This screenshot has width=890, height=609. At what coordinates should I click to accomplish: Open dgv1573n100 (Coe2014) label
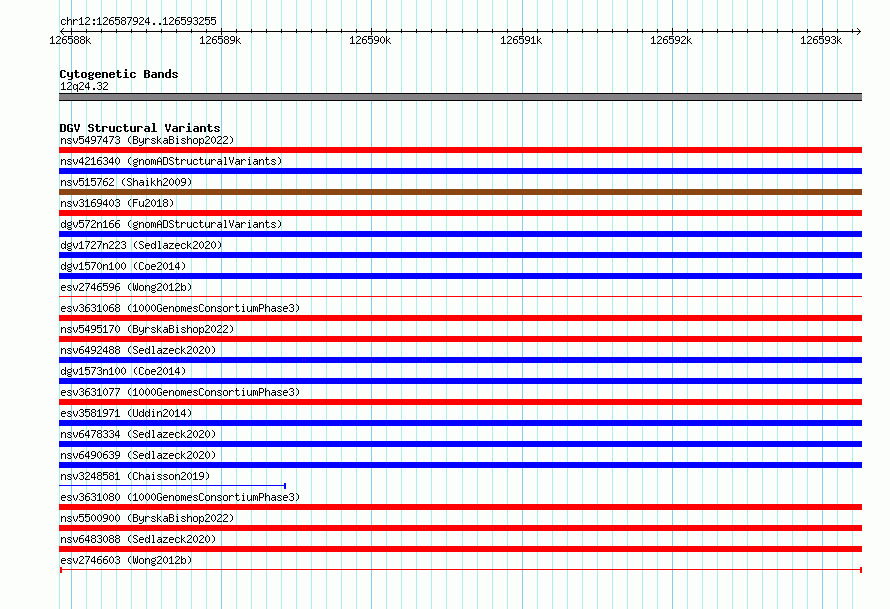(123, 371)
